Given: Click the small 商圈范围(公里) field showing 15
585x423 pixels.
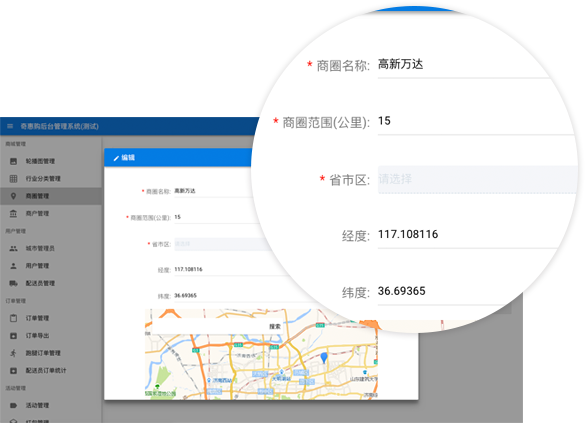Looking at the screenshot, I should tap(216, 217).
